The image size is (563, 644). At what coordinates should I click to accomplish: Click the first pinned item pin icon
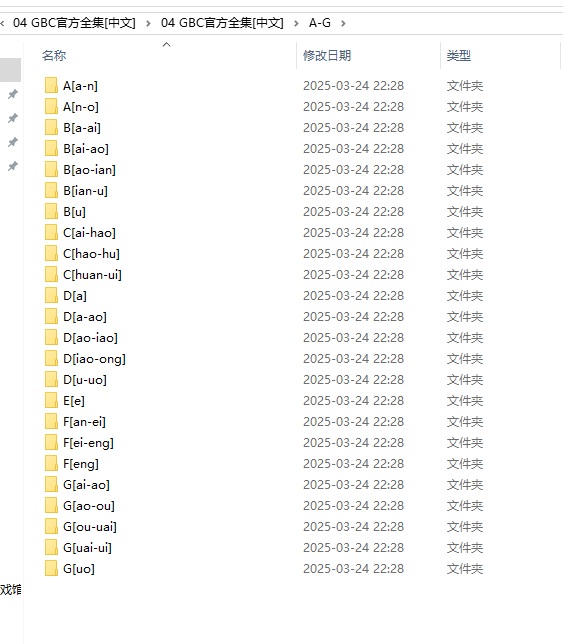pos(13,94)
